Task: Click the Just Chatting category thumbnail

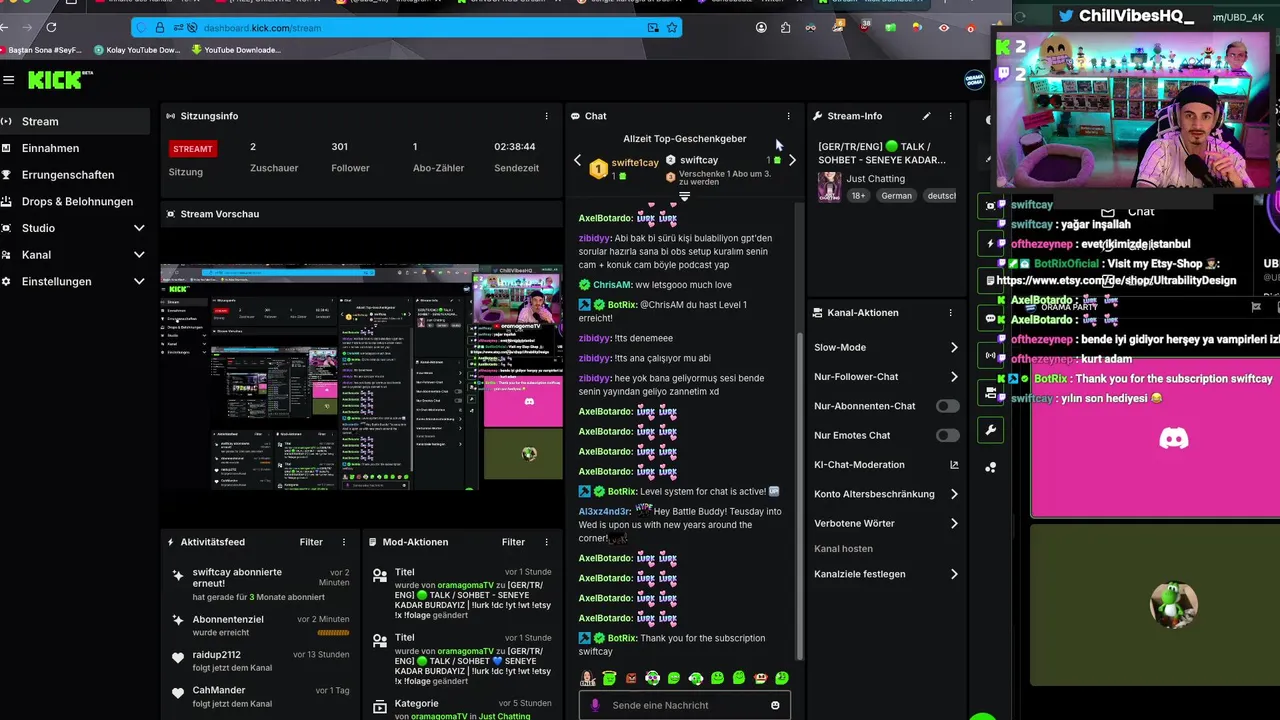Action: point(829,186)
